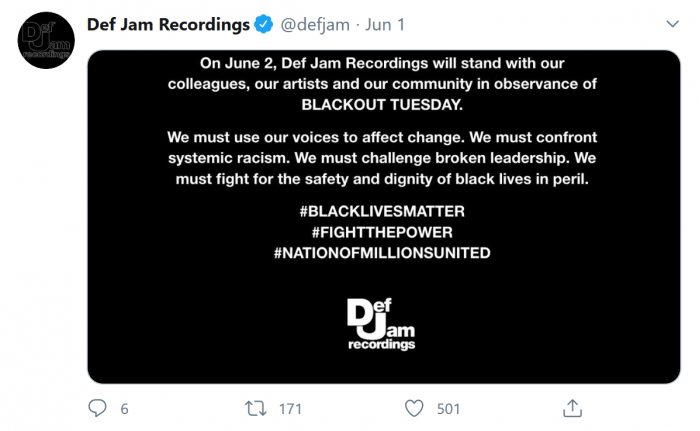Click the BLACKOUT TUESDAY text in image
Viewport: 700px width, 431px height.
pos(382,103)
